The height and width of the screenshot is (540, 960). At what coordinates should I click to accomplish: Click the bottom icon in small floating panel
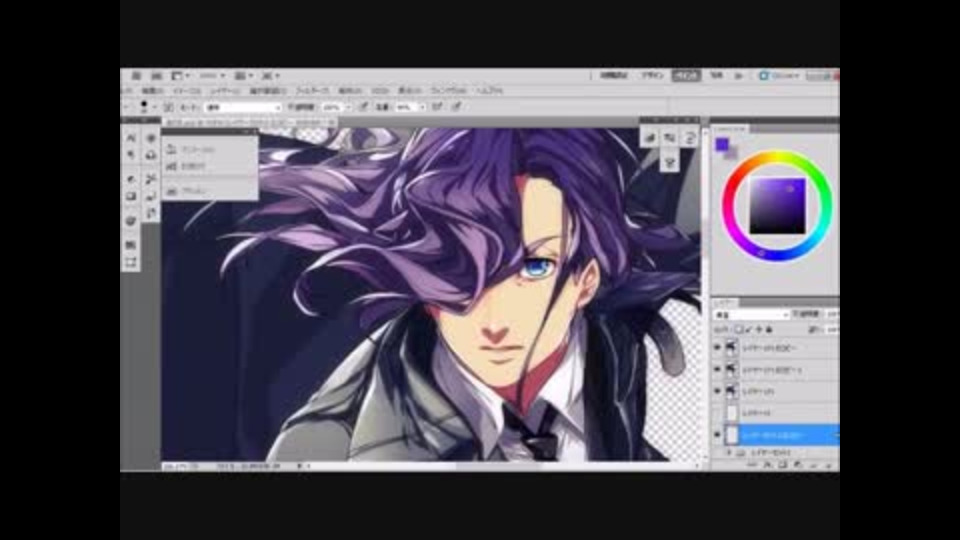(669, 162)
